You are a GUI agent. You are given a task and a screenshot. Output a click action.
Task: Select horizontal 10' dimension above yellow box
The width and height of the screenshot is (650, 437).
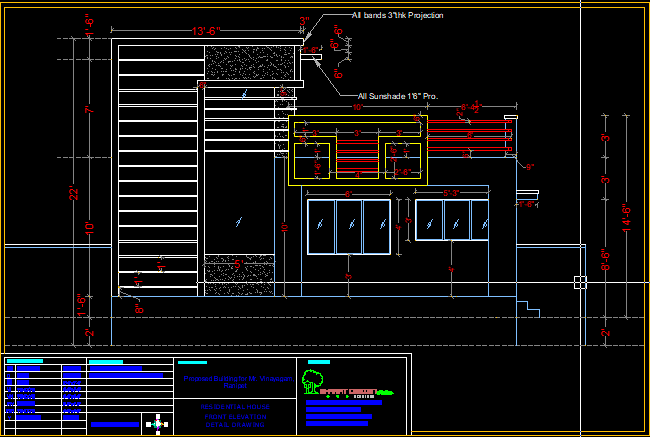(x=358, y=107)
